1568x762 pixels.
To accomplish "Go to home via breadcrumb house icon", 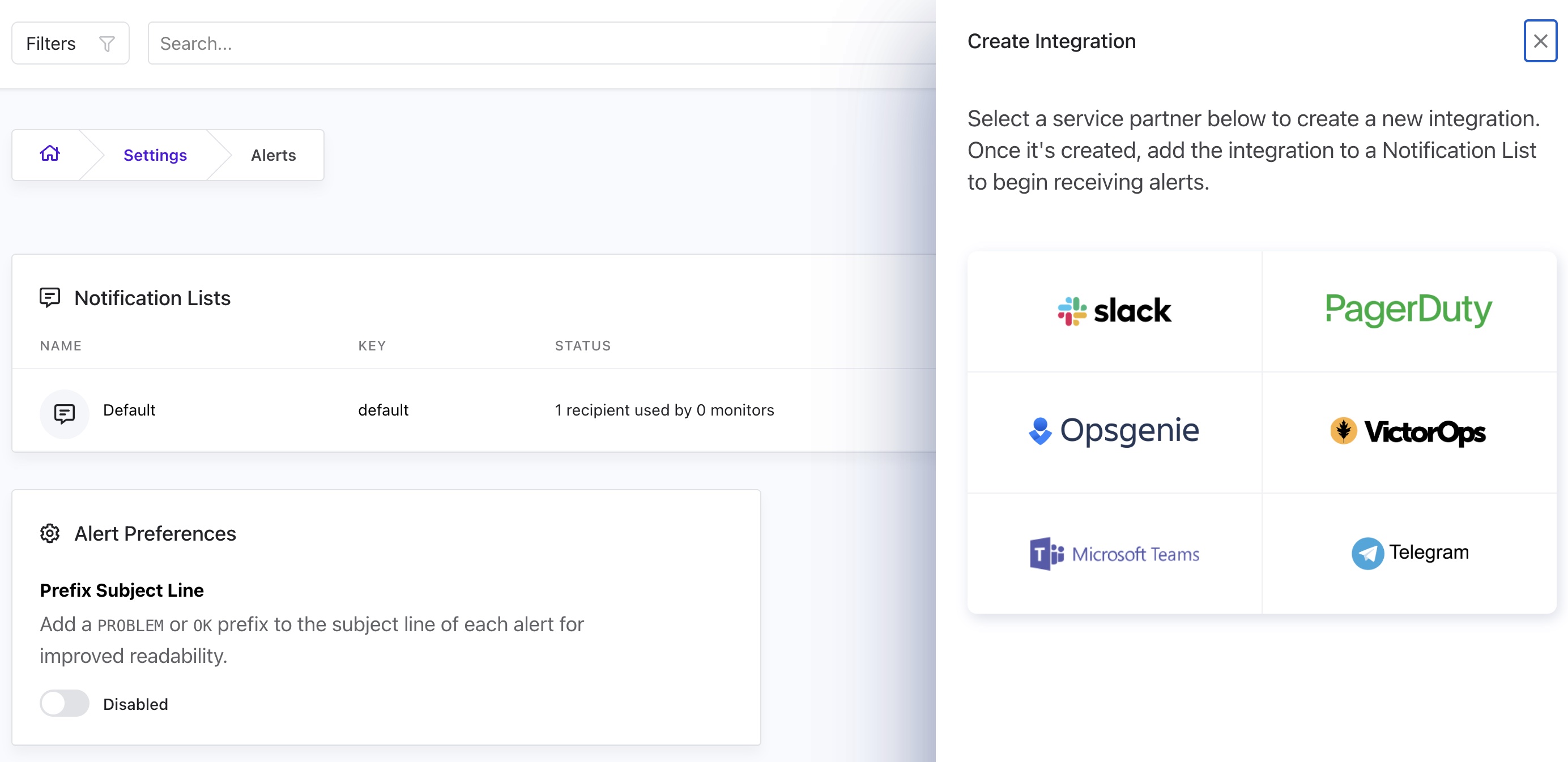I will pos(50,154).
